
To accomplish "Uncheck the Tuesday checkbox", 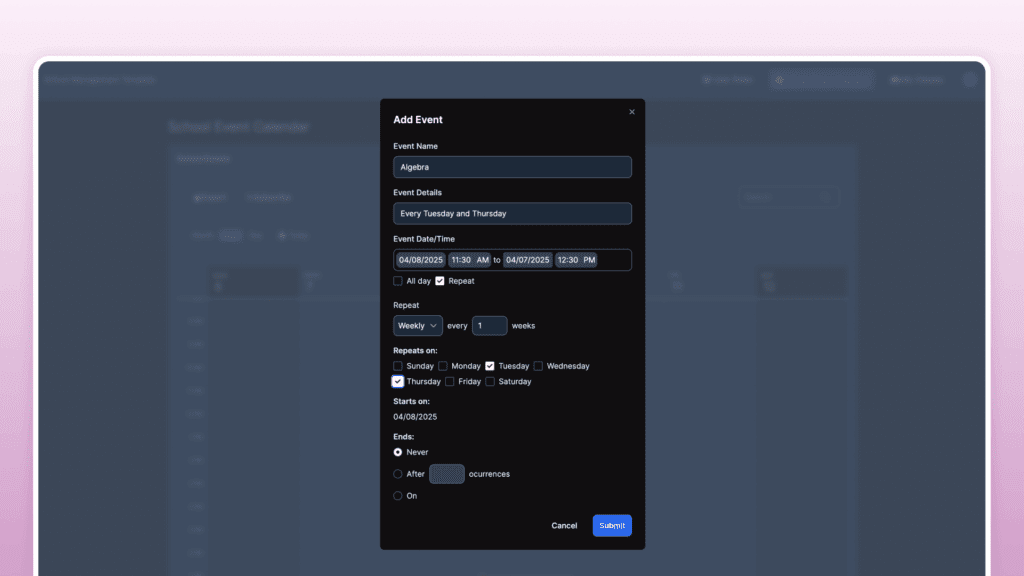I will (490, 366).
